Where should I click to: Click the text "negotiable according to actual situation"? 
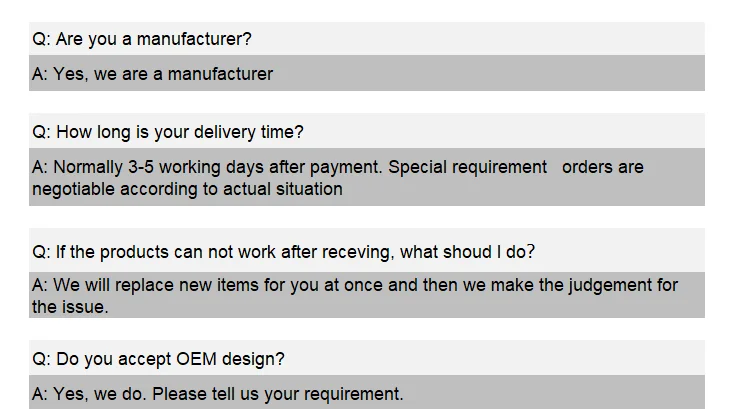[x=187, y=188]
